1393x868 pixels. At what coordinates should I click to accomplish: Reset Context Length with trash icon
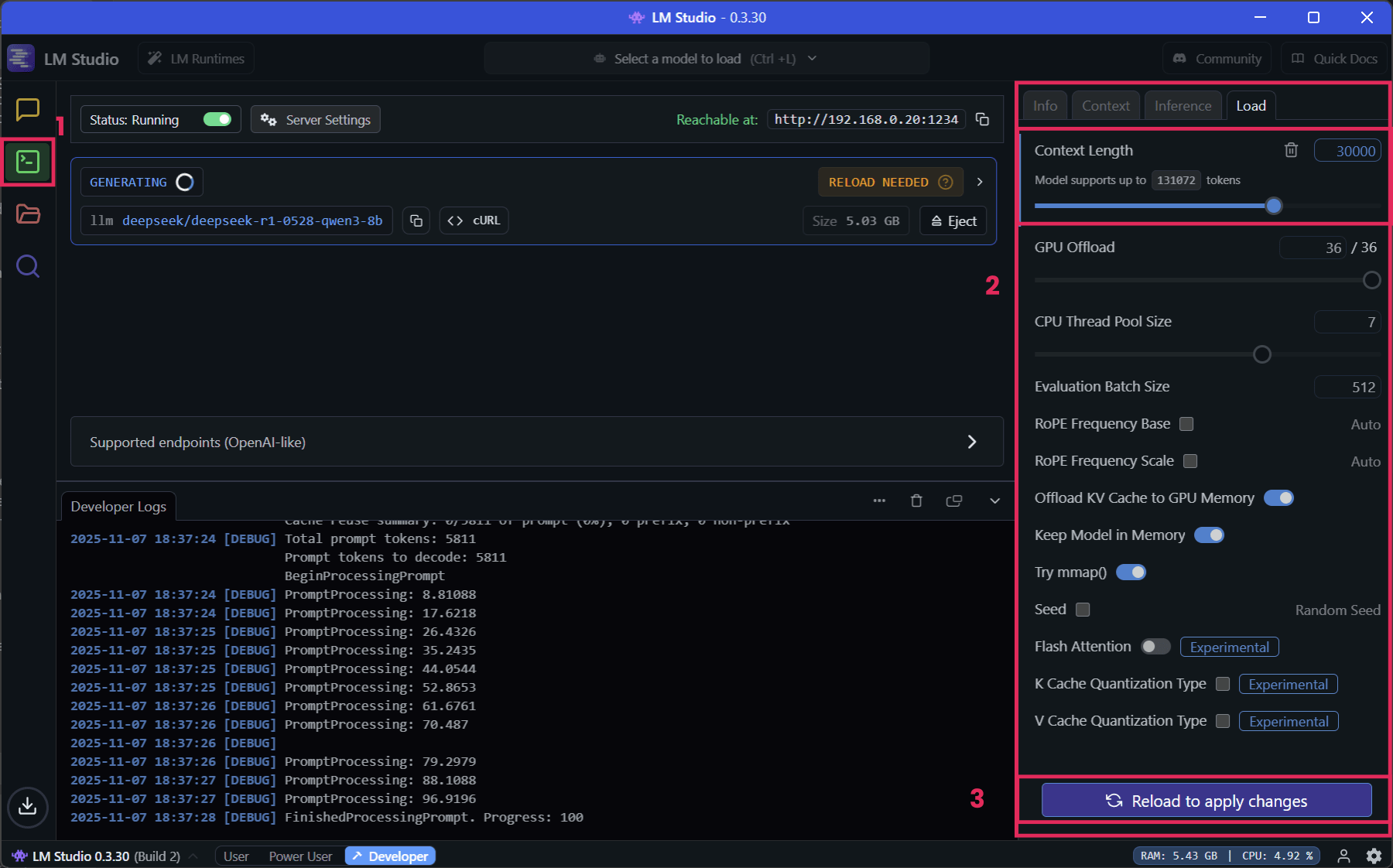(x=1291, y=150)
